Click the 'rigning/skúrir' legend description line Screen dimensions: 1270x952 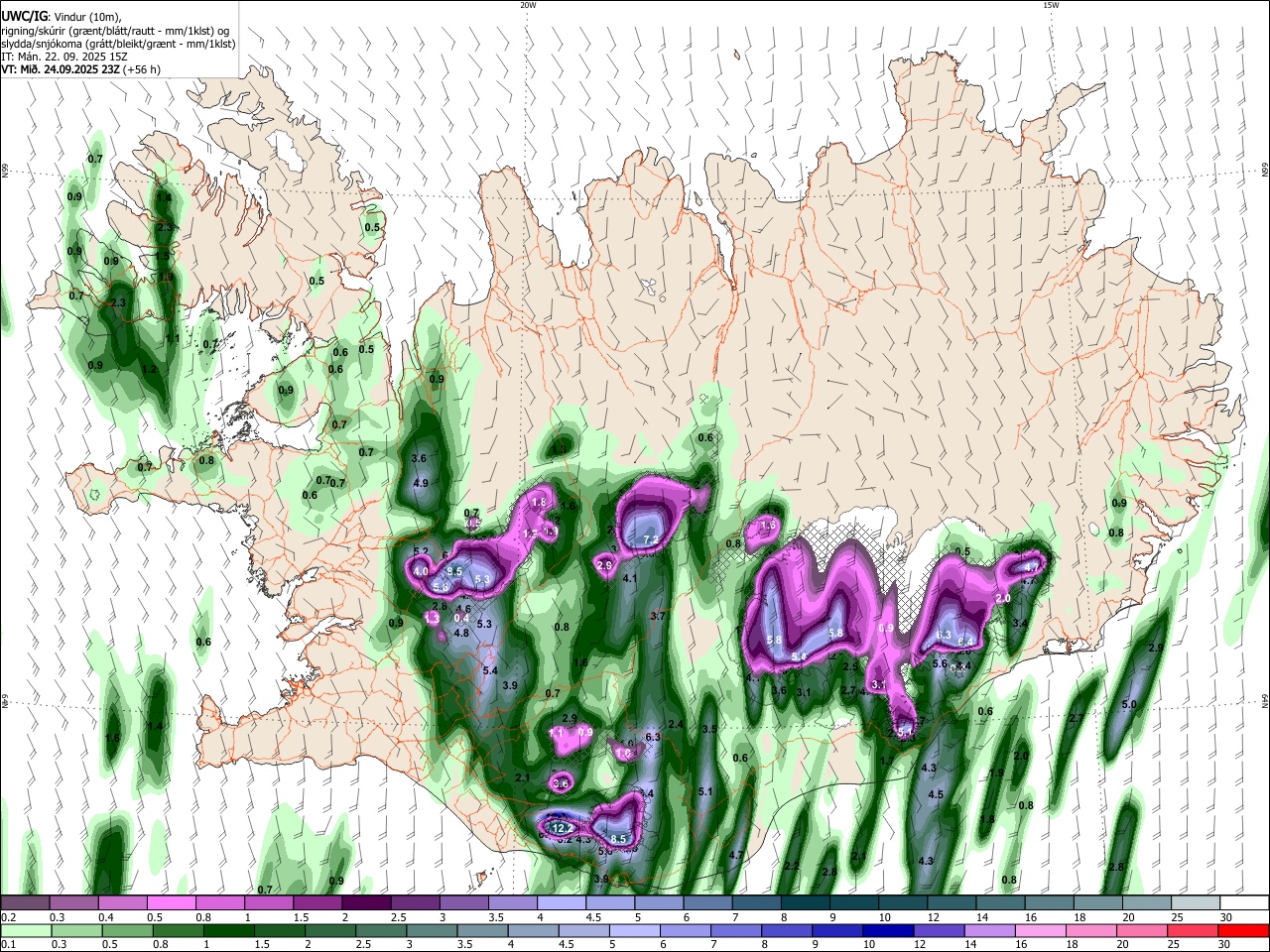[x=115, y=31]
